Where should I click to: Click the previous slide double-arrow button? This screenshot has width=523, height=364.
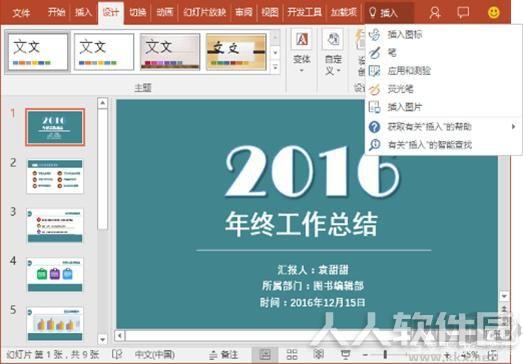coord(504,309)
